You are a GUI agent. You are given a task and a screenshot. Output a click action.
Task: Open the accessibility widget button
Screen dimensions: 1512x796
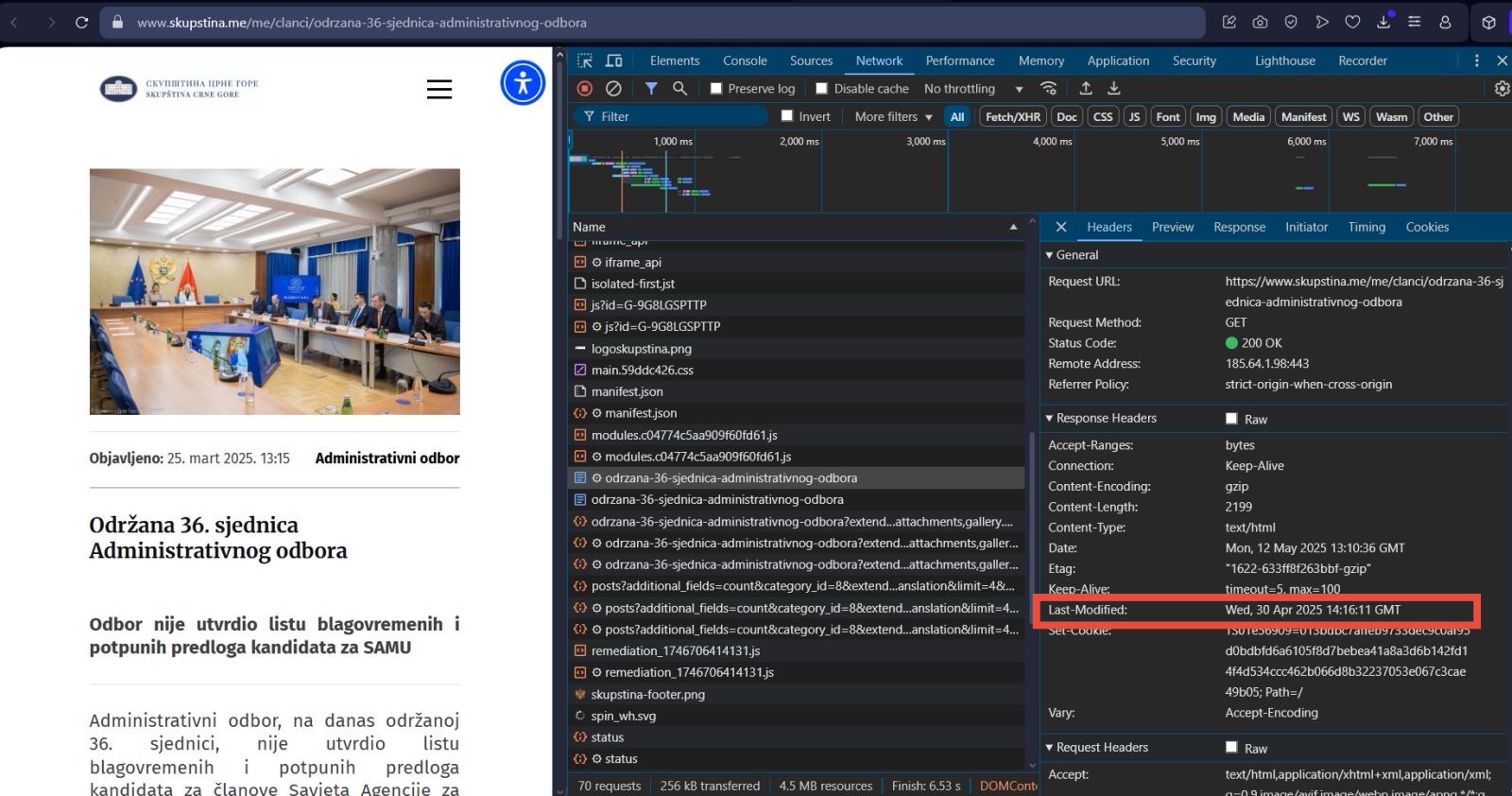523,82
